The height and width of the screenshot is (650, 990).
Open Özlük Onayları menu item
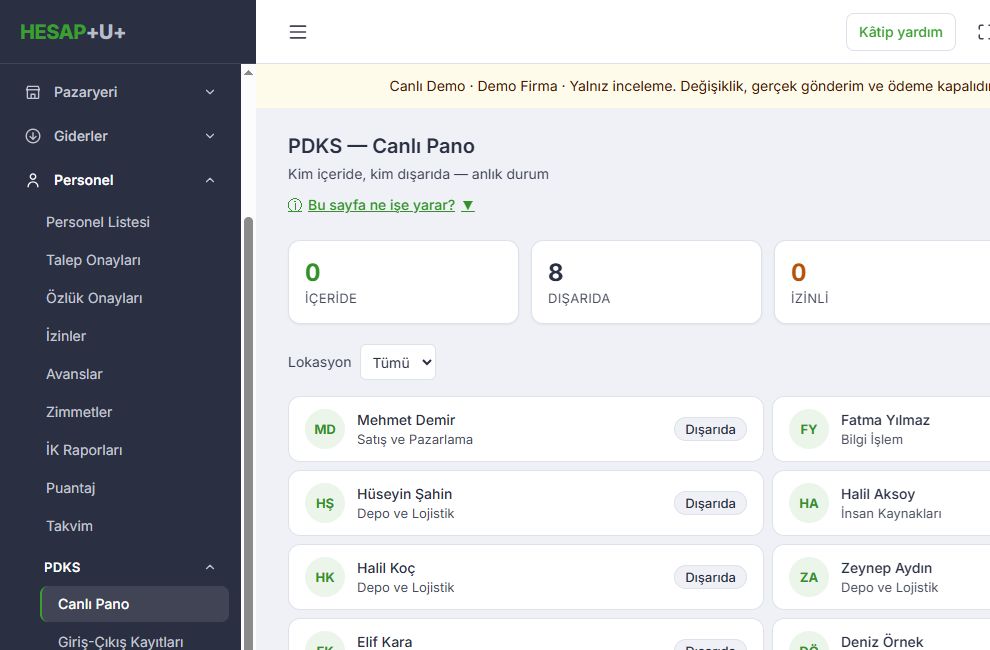pos(94,298)
